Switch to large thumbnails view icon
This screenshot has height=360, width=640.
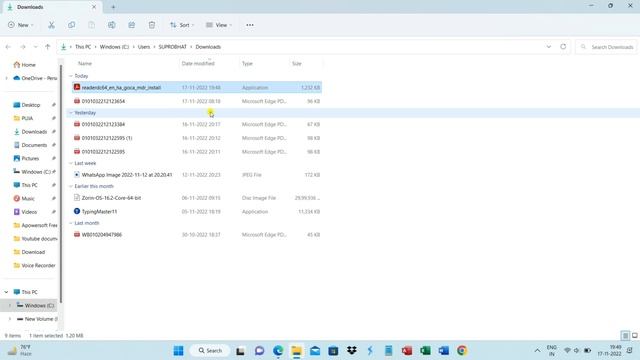[635, 336]
